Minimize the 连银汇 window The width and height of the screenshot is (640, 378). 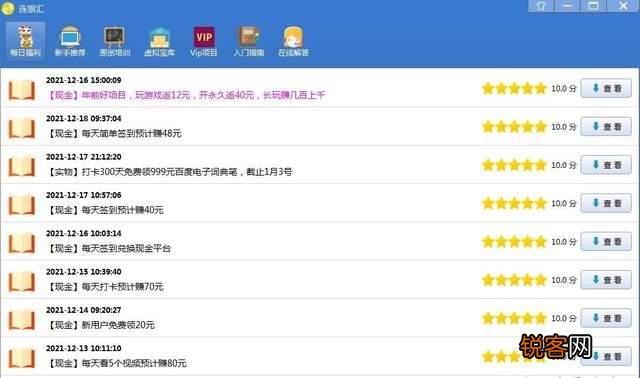[567, 6]
